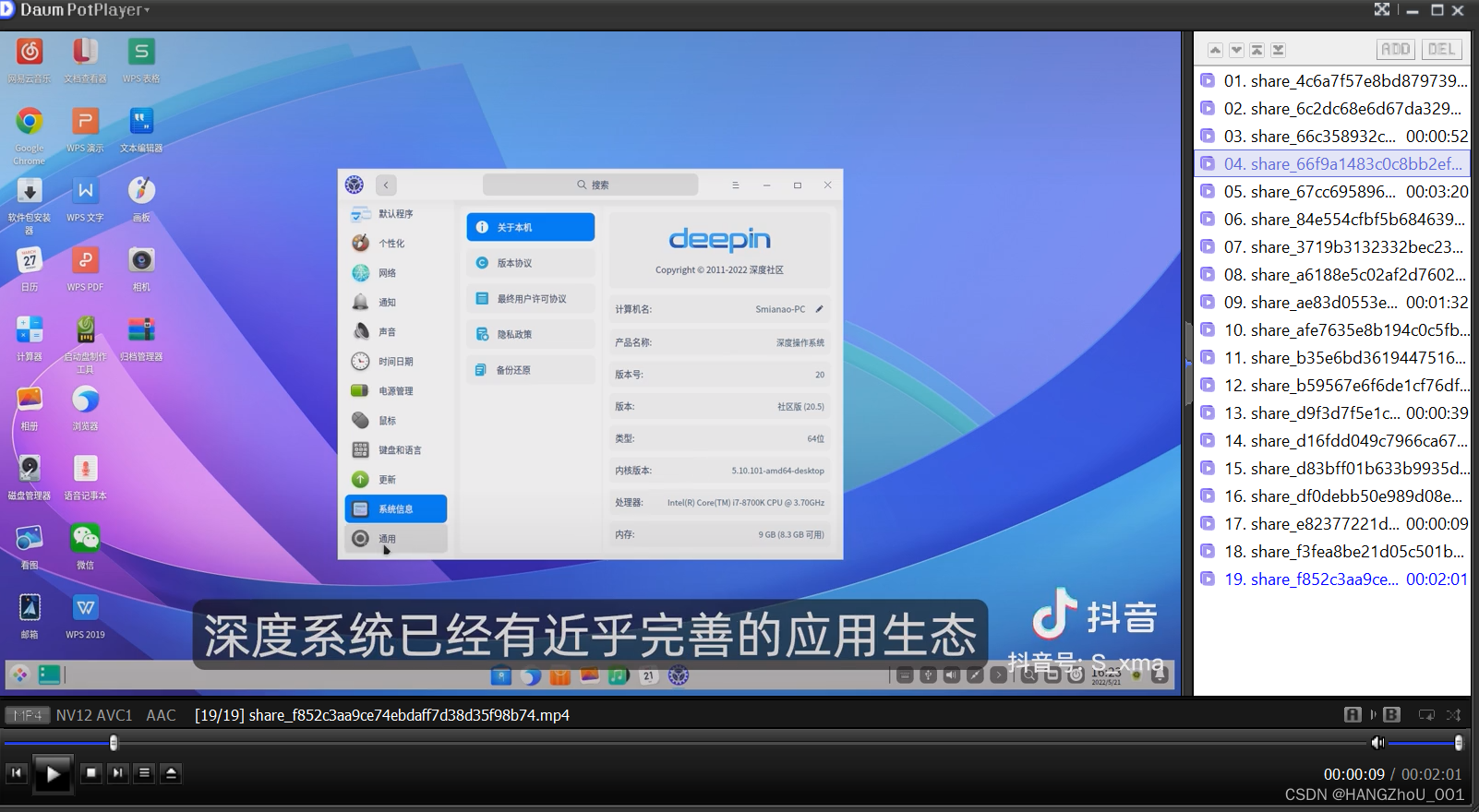Set A-B repeat end point B
Viewport: 1479px width, 812px height.
coord(1392,714)
